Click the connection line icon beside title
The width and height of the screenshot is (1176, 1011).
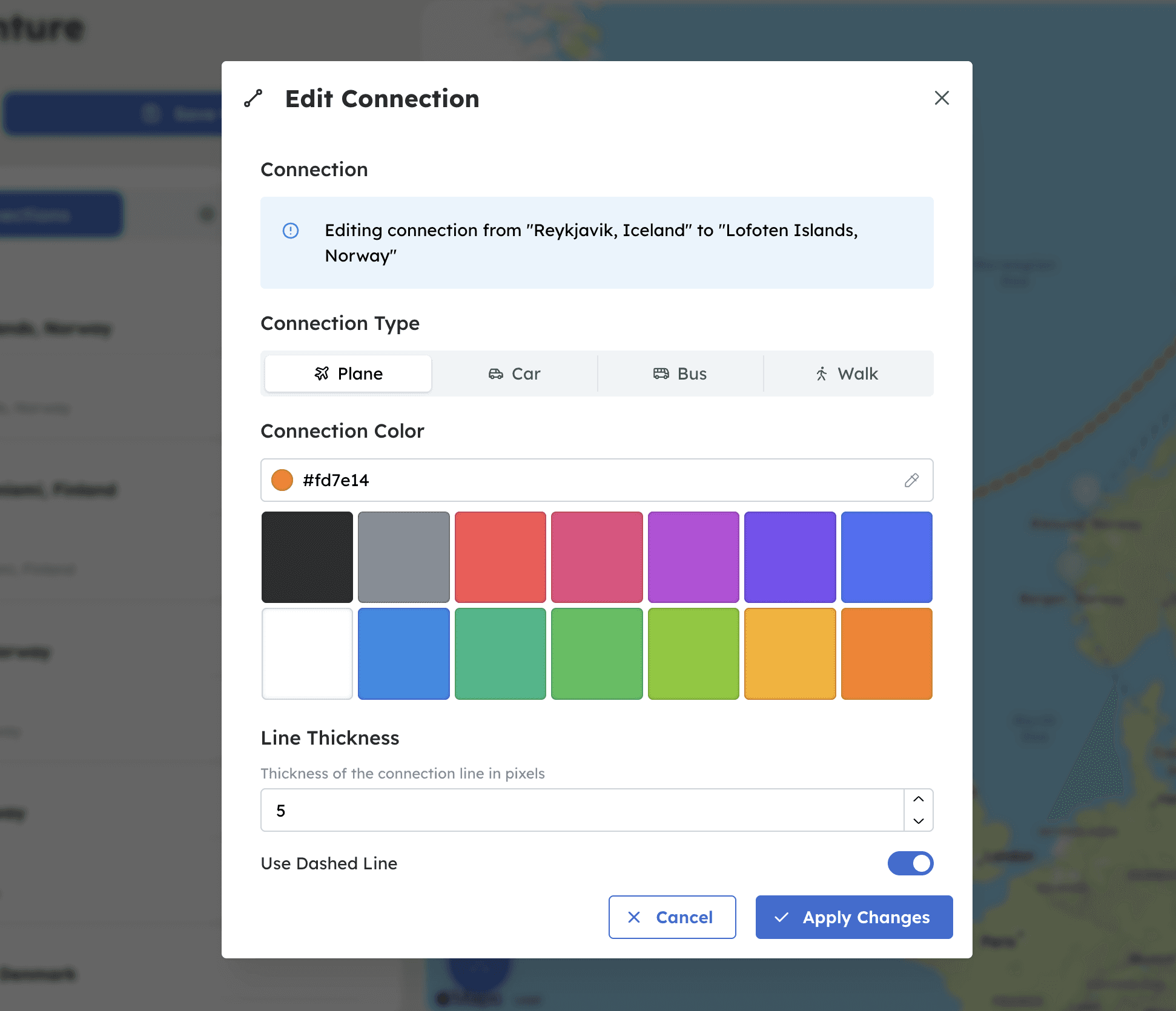pyautogui.click(x=253, y=98)
